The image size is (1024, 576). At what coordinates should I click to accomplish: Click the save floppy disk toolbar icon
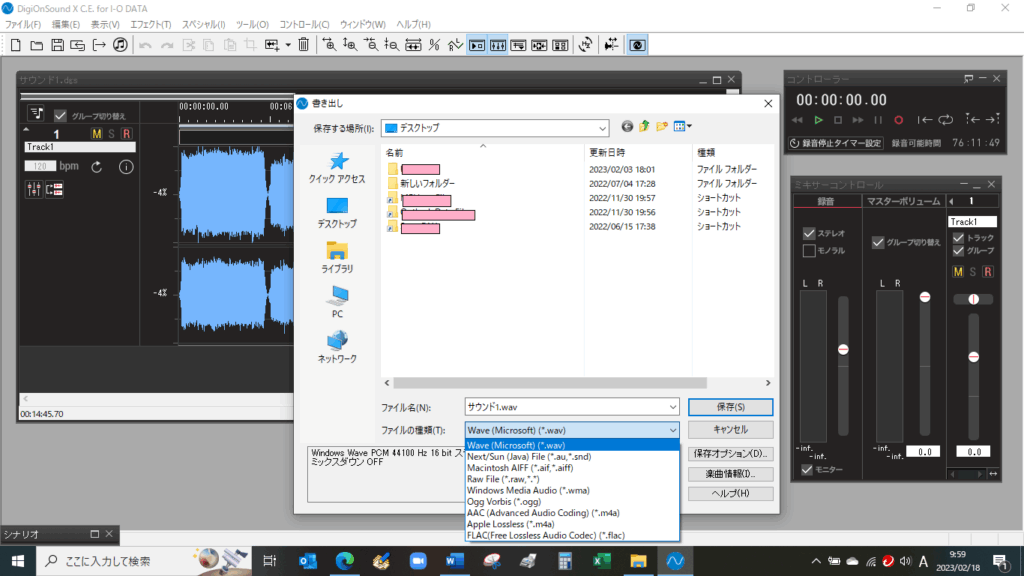pyautogui.click(x=57, y=45)
